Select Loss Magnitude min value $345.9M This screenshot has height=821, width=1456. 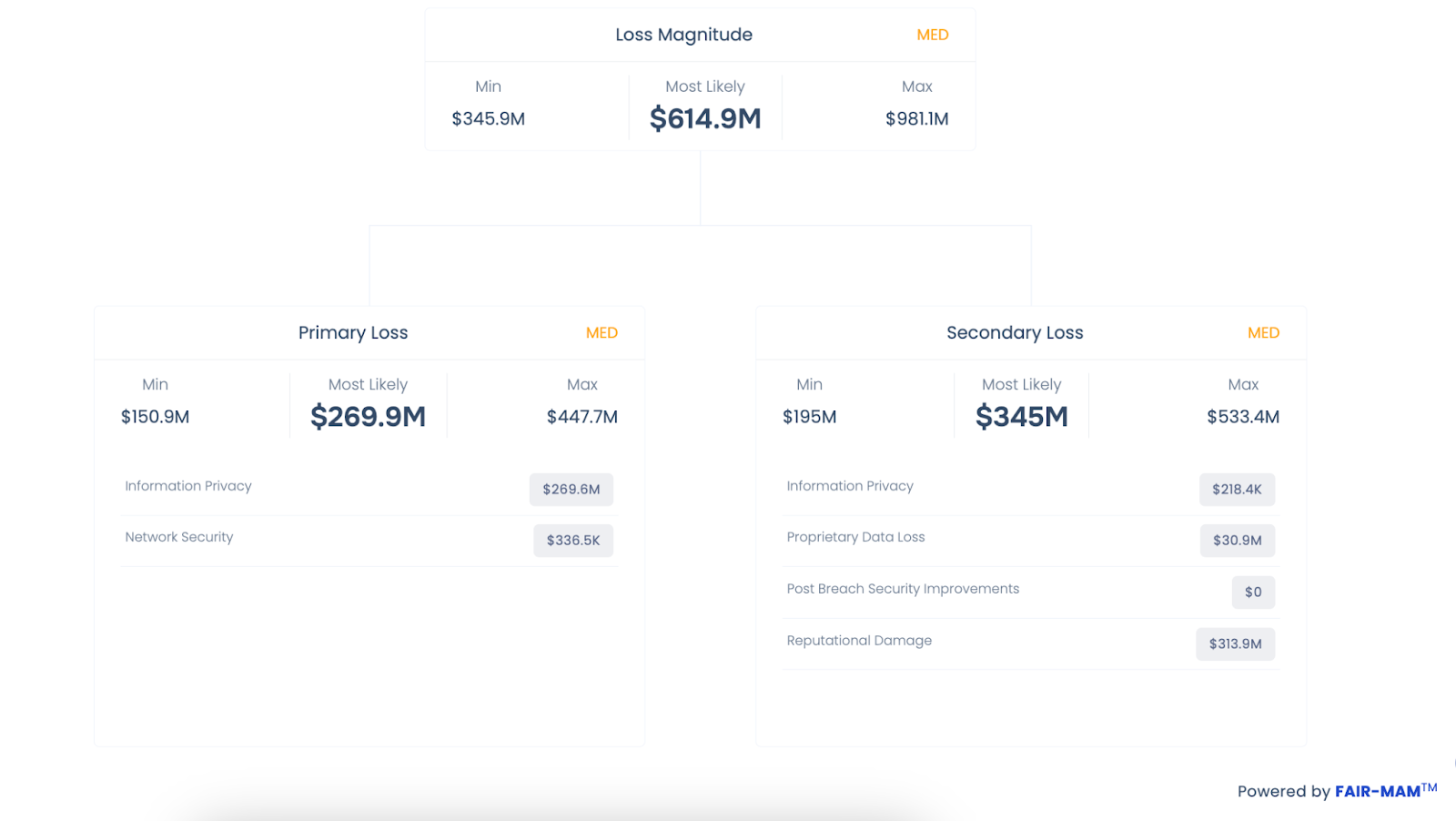pyautogui.click(x=489, y=118)
